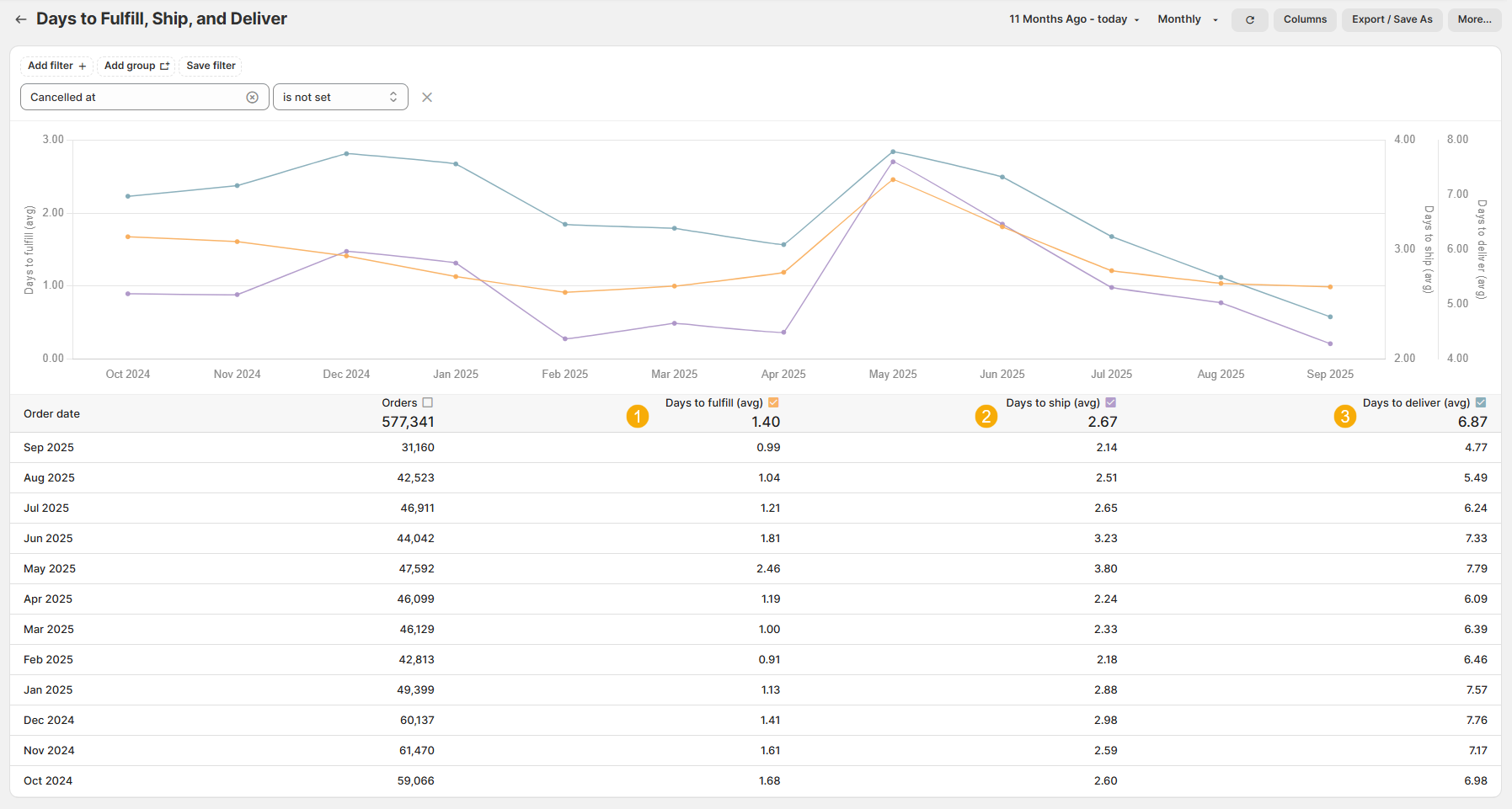Click the back arrow beside the report title
The height and width of the screenshot is (809, 1512).
[21, 19]
